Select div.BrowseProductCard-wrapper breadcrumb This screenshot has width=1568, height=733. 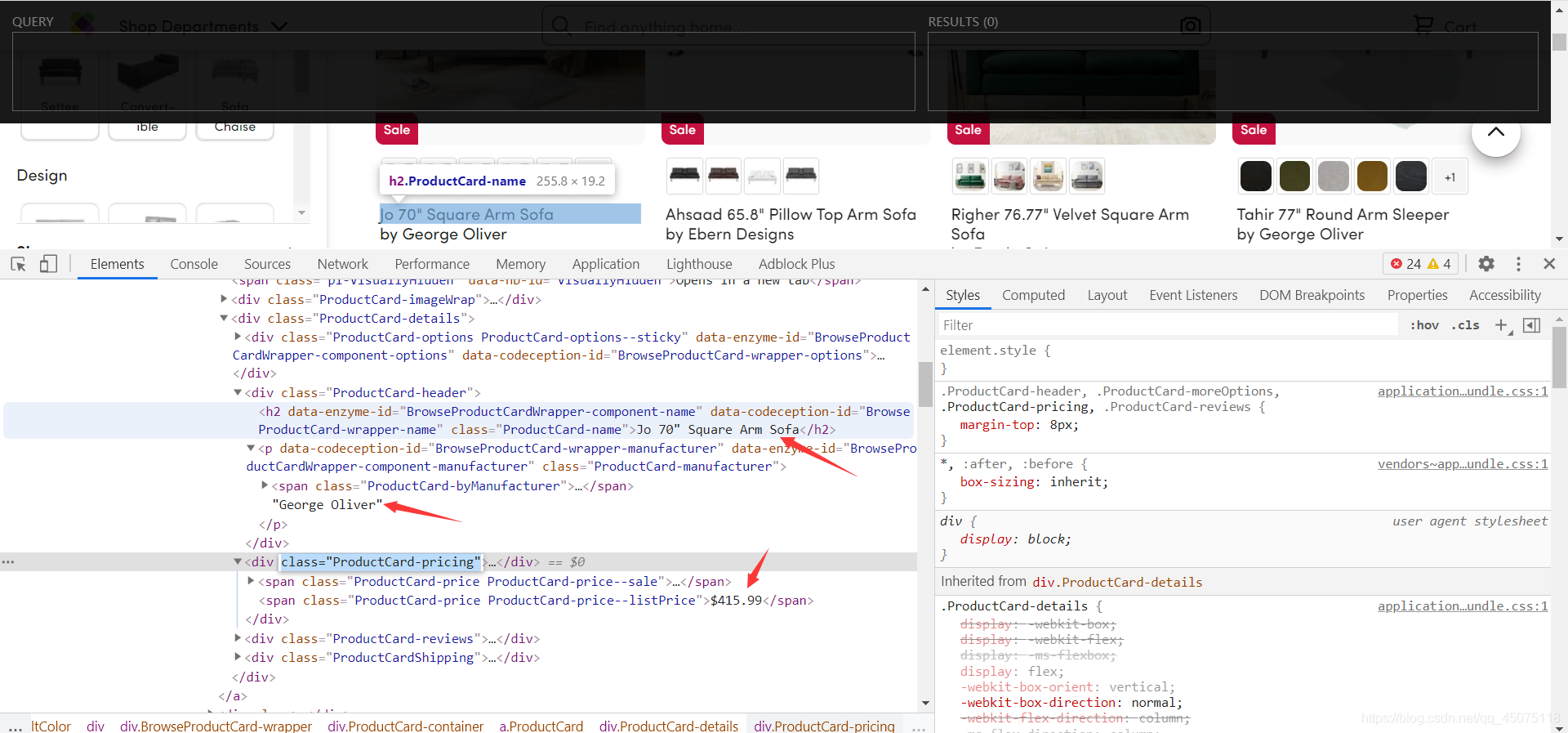(216, 726)
